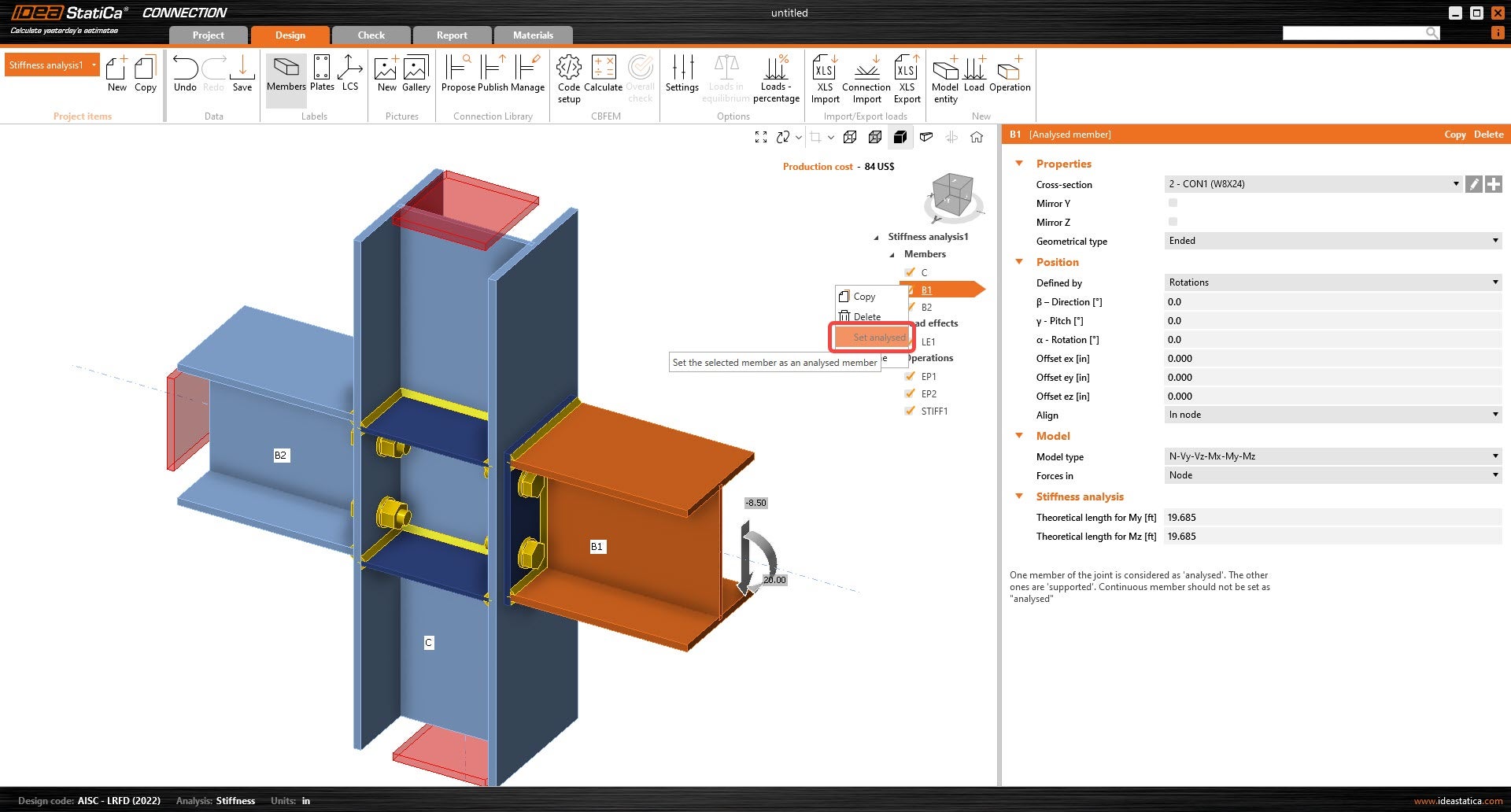Enable the Mirror Y checkbox
The width and height of the screenshot is (1511, 812).
1173,203
